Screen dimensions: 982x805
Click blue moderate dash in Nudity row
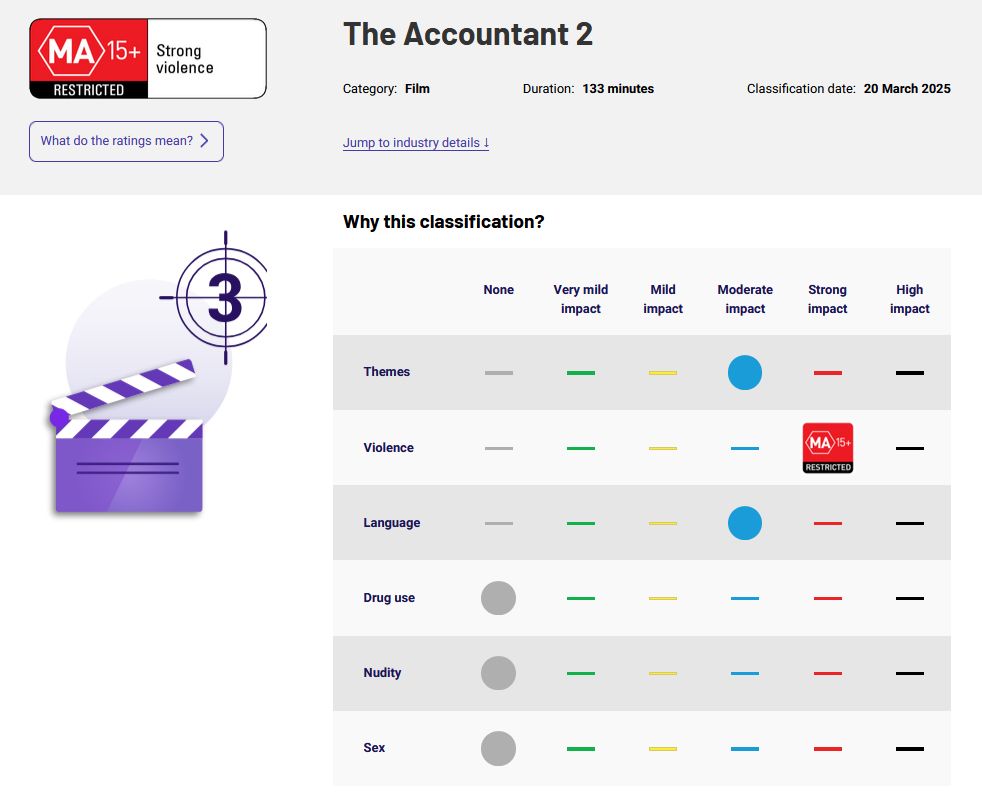(745, 673)
